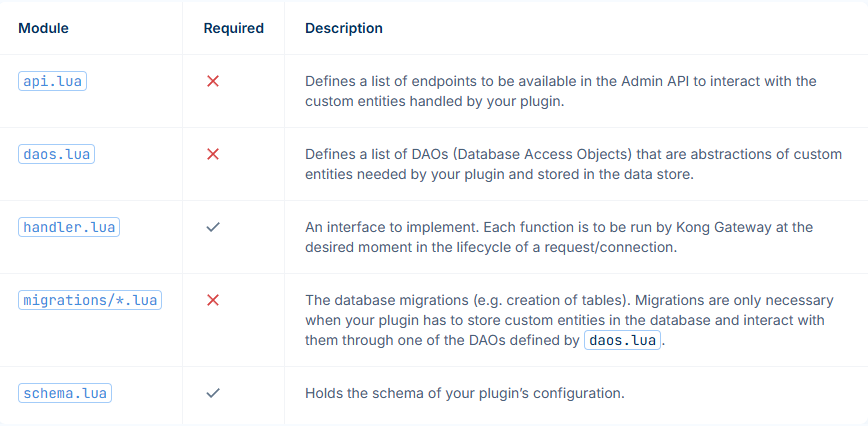The height and width of the screenshot is (426, 868).
Task: Click the red X for api.lua
Action: click(x=212, y=81)
